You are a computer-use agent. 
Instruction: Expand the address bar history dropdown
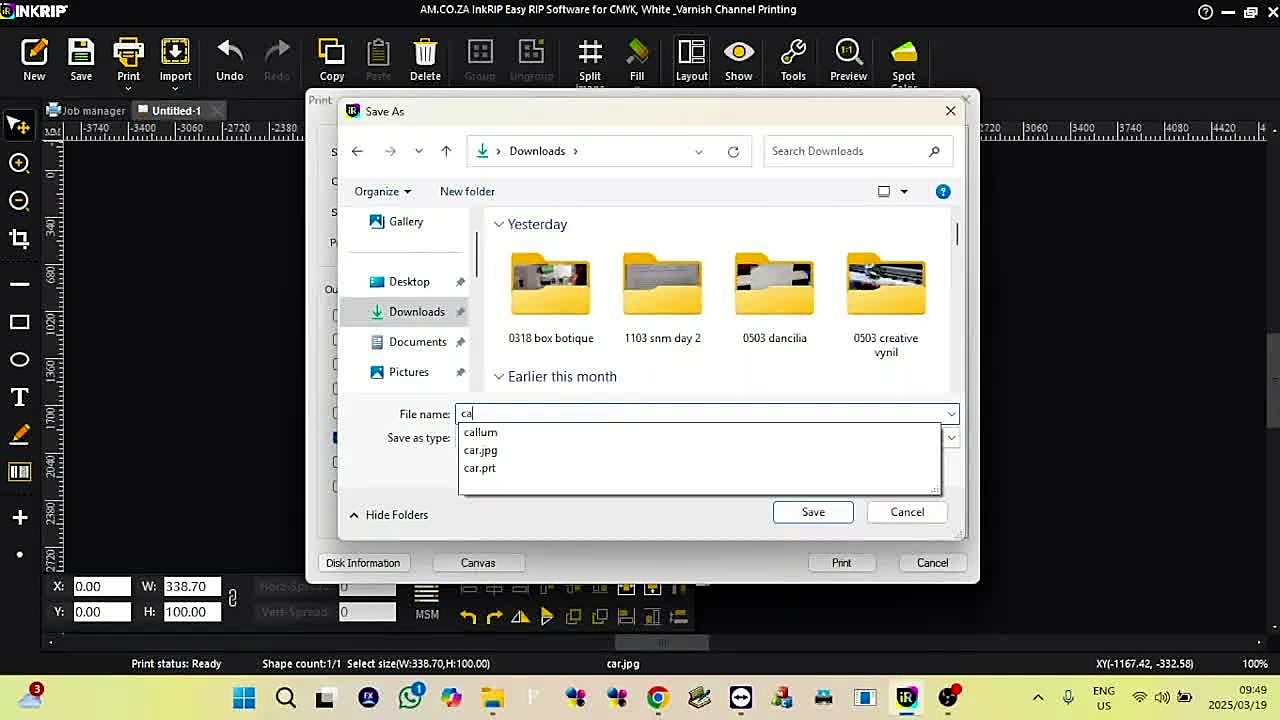[698, 151]
